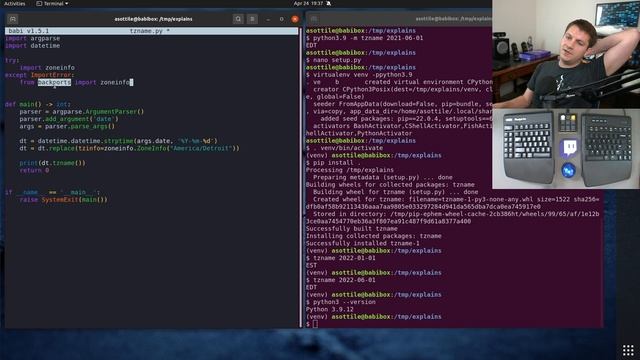Open a new tab in the left terminal

(x=13, y=19)
